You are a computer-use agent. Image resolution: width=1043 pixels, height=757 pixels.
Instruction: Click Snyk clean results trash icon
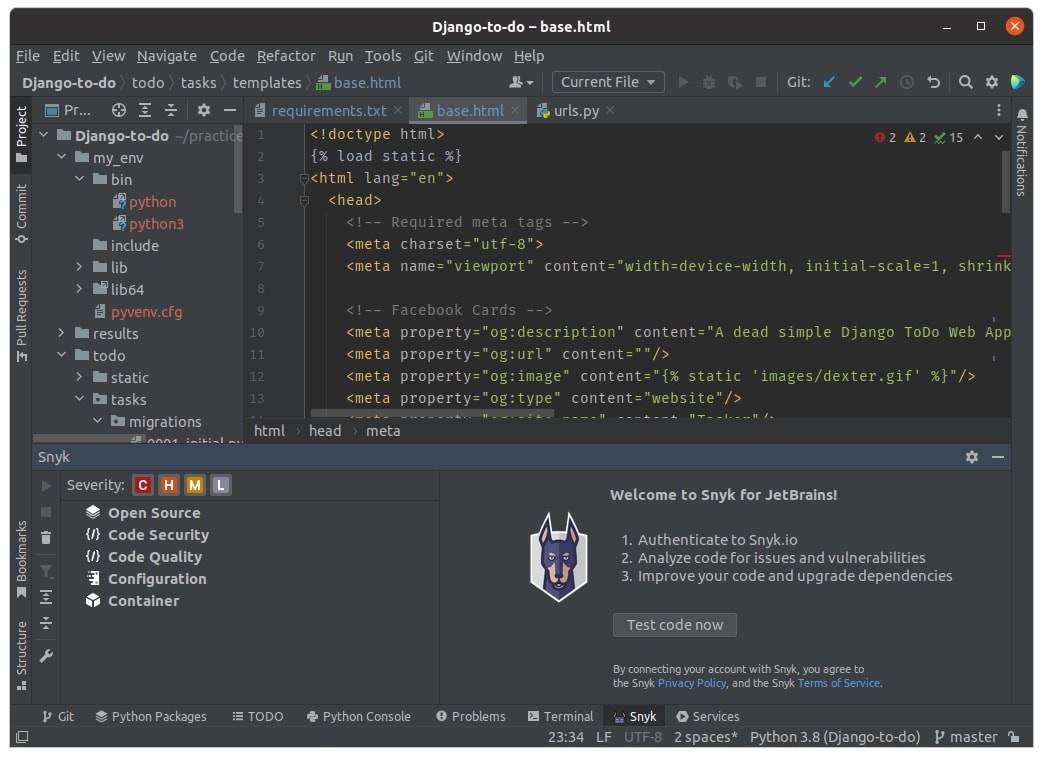point(46,537)
